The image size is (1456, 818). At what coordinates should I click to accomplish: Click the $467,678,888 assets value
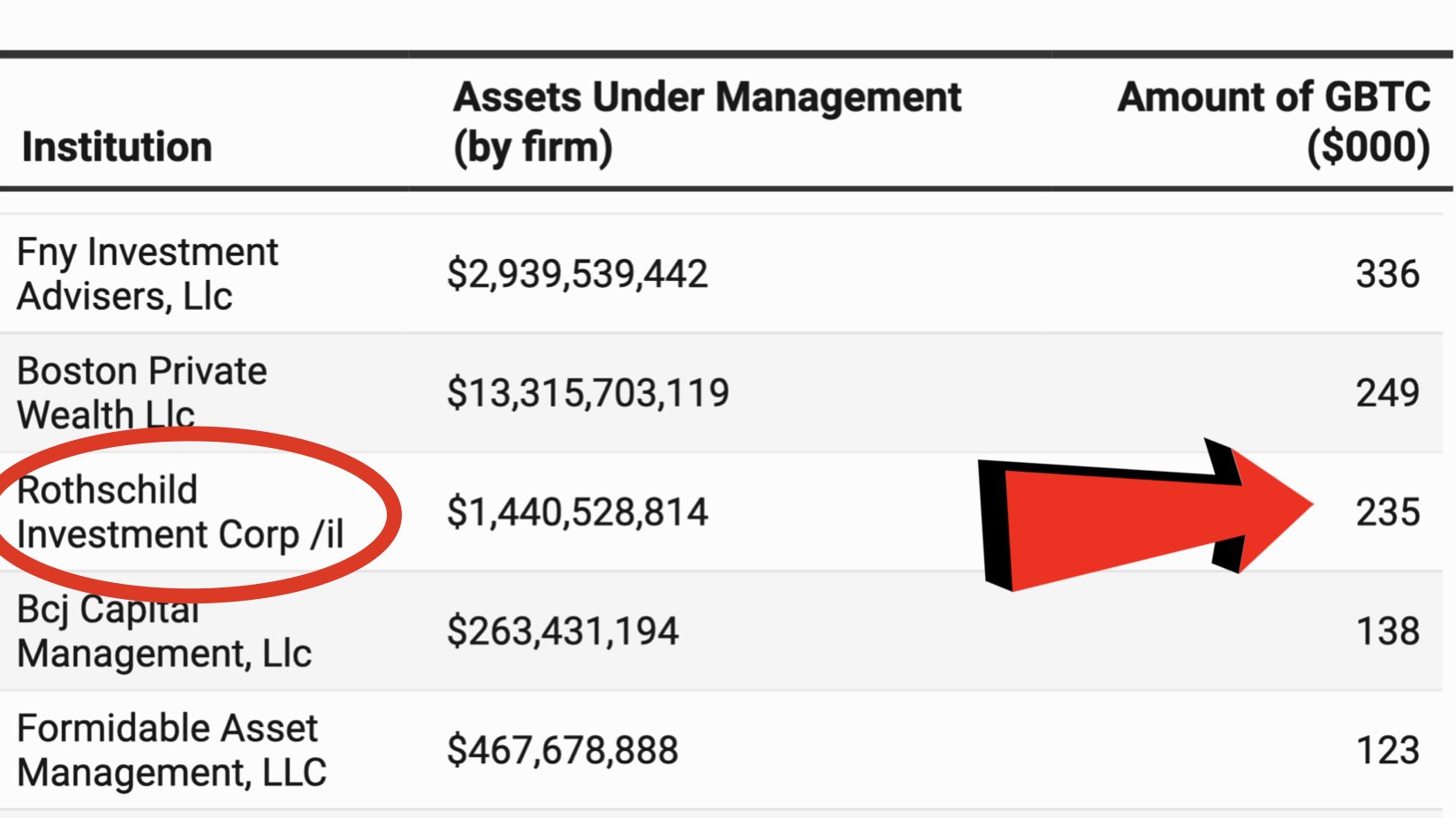563,750
